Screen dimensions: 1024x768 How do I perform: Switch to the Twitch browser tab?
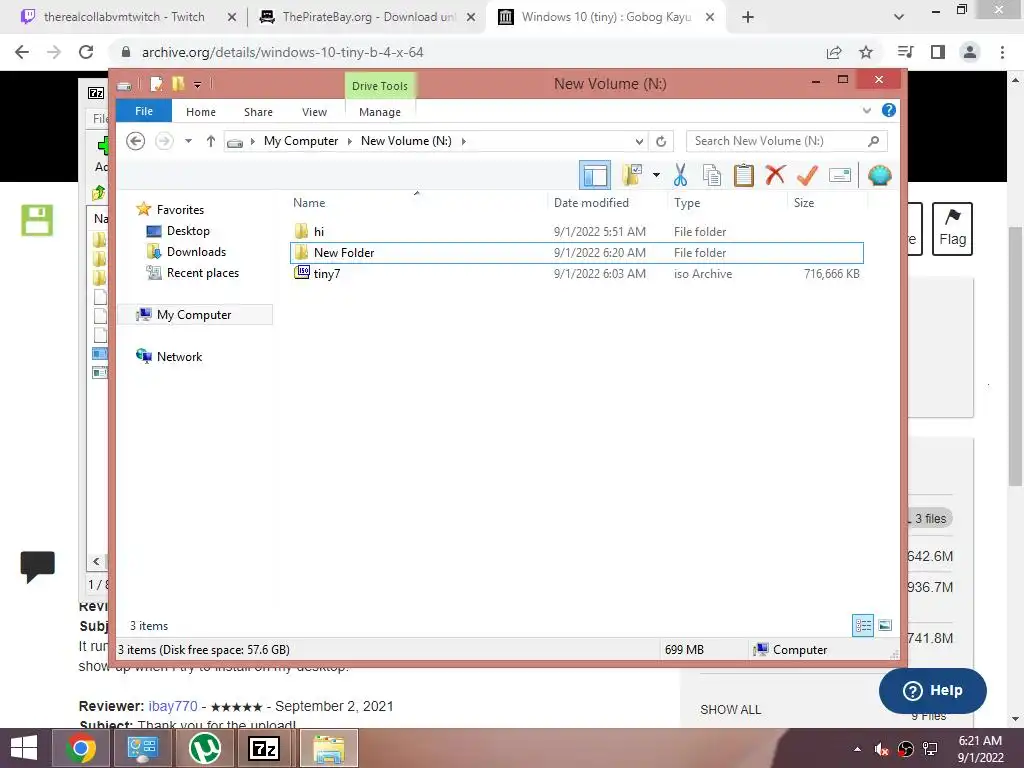tap(123, 17)
